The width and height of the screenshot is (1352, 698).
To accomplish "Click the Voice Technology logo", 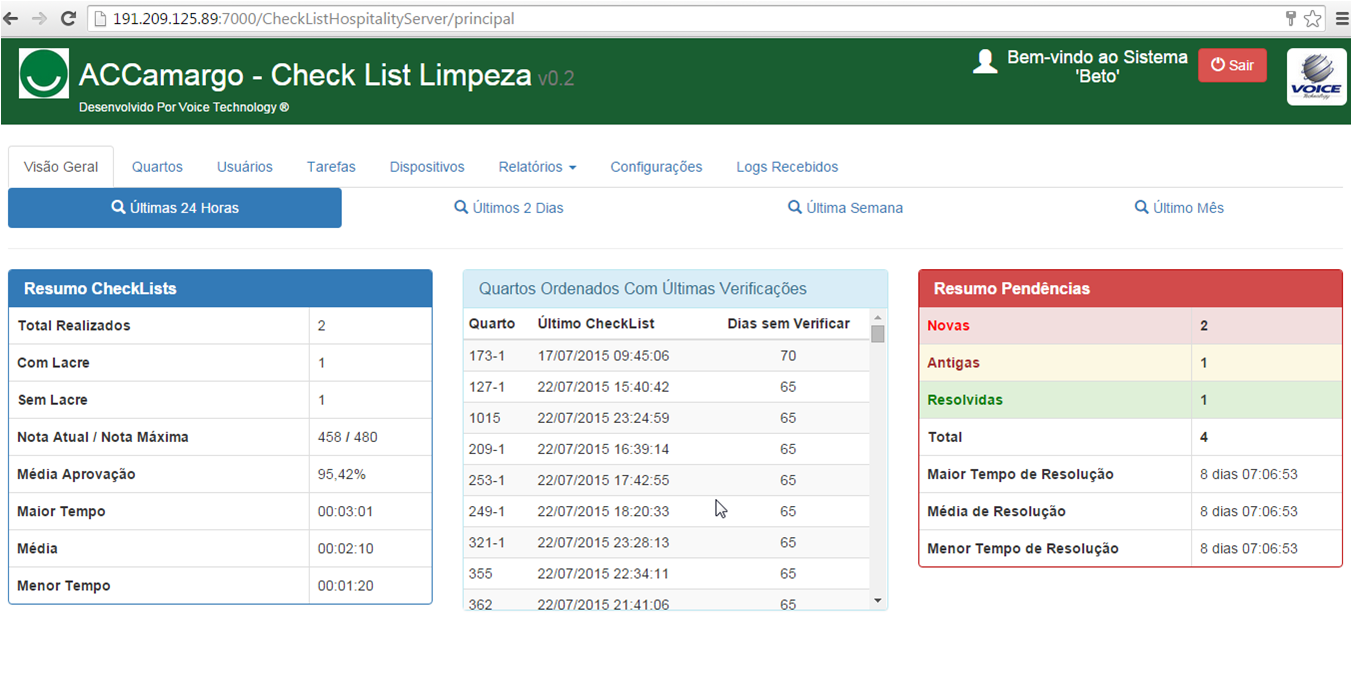I will [1316, 77].
